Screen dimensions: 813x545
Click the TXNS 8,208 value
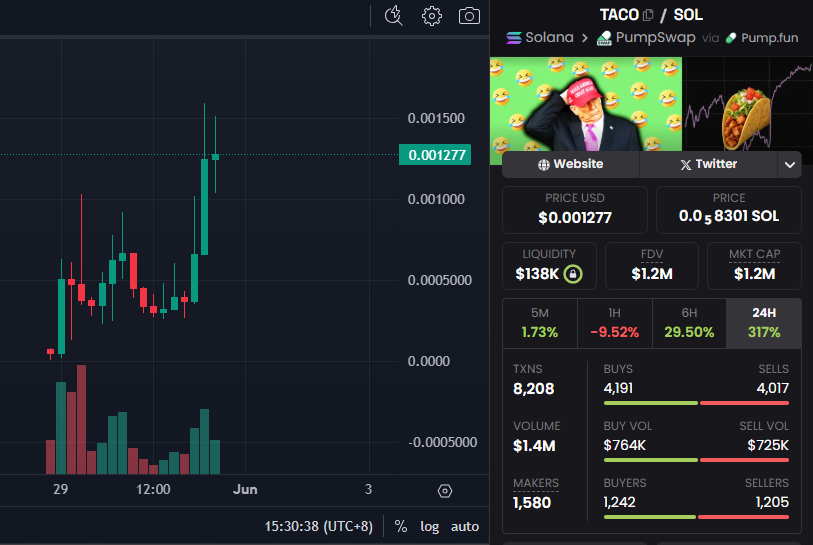pyautogui.click(x=534, y=389)
